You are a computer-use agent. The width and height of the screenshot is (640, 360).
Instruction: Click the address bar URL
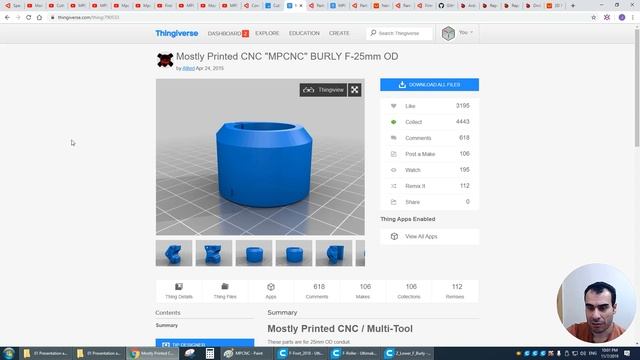(88, 18)
